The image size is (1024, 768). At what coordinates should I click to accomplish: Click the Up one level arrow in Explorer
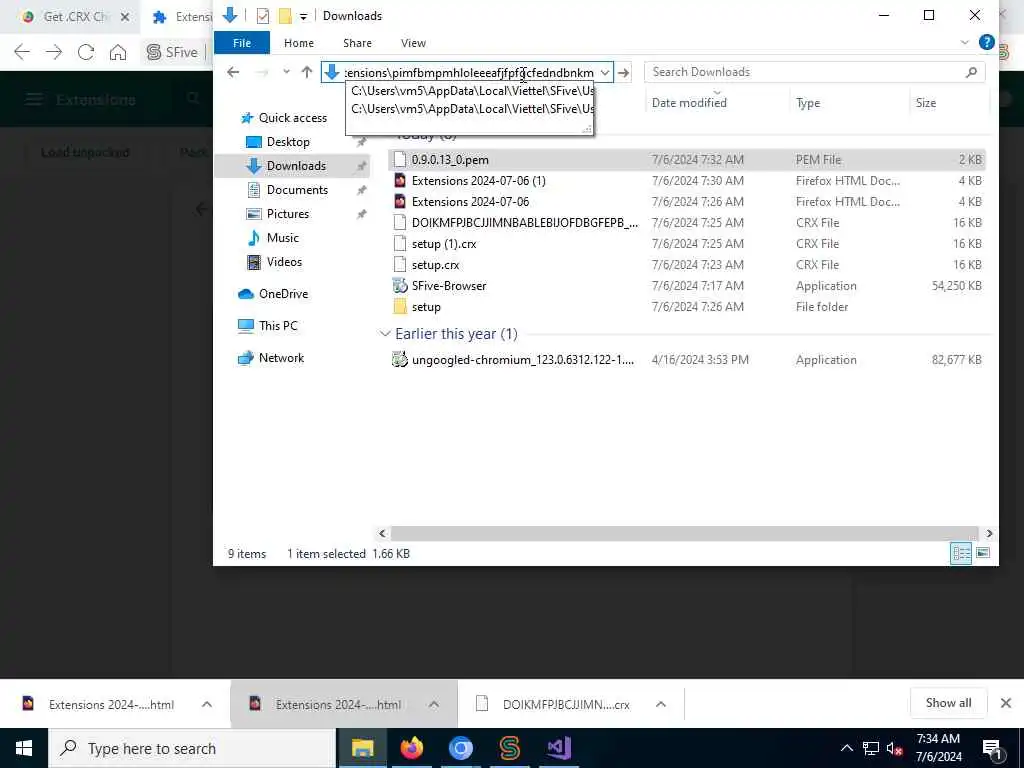coord(306,72)
